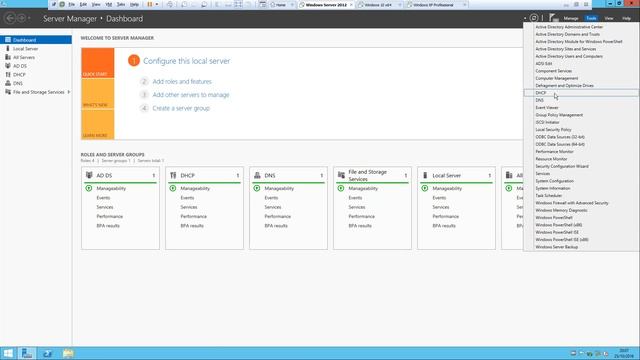Open the AD DS role tile header
Screen dimensions: 640x360
pos(120,175)
